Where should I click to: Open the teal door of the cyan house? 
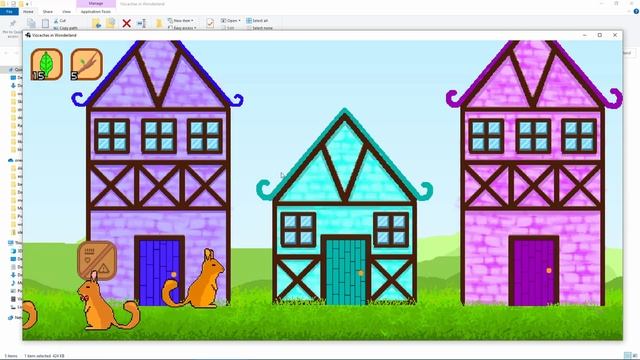(x=346, y=271)
